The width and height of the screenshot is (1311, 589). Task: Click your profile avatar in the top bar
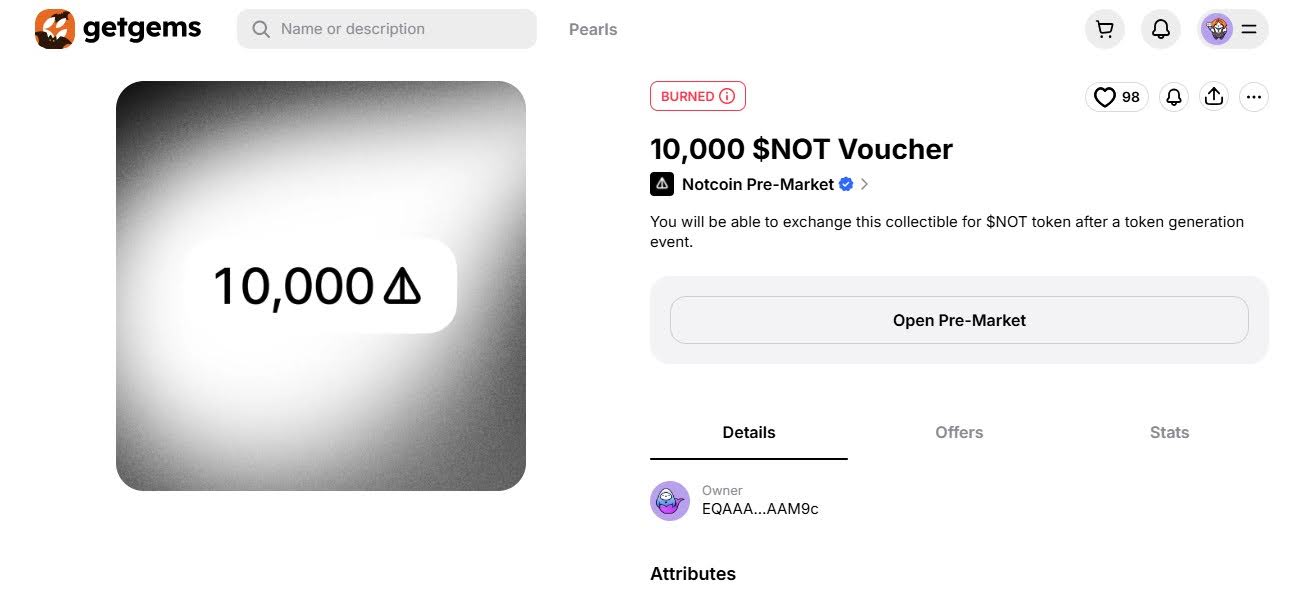tap(1216, 28)
